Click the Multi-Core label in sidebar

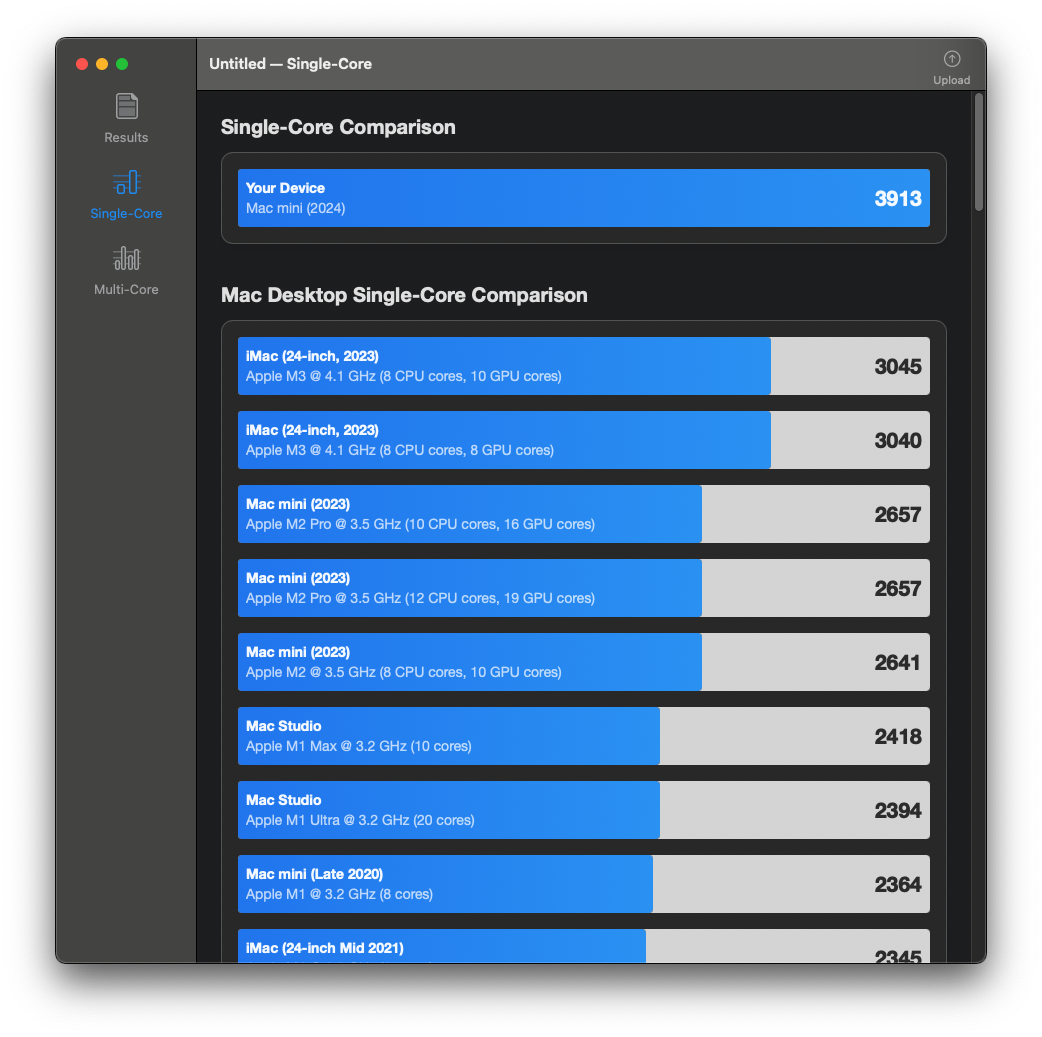click(x=126, y=290)
